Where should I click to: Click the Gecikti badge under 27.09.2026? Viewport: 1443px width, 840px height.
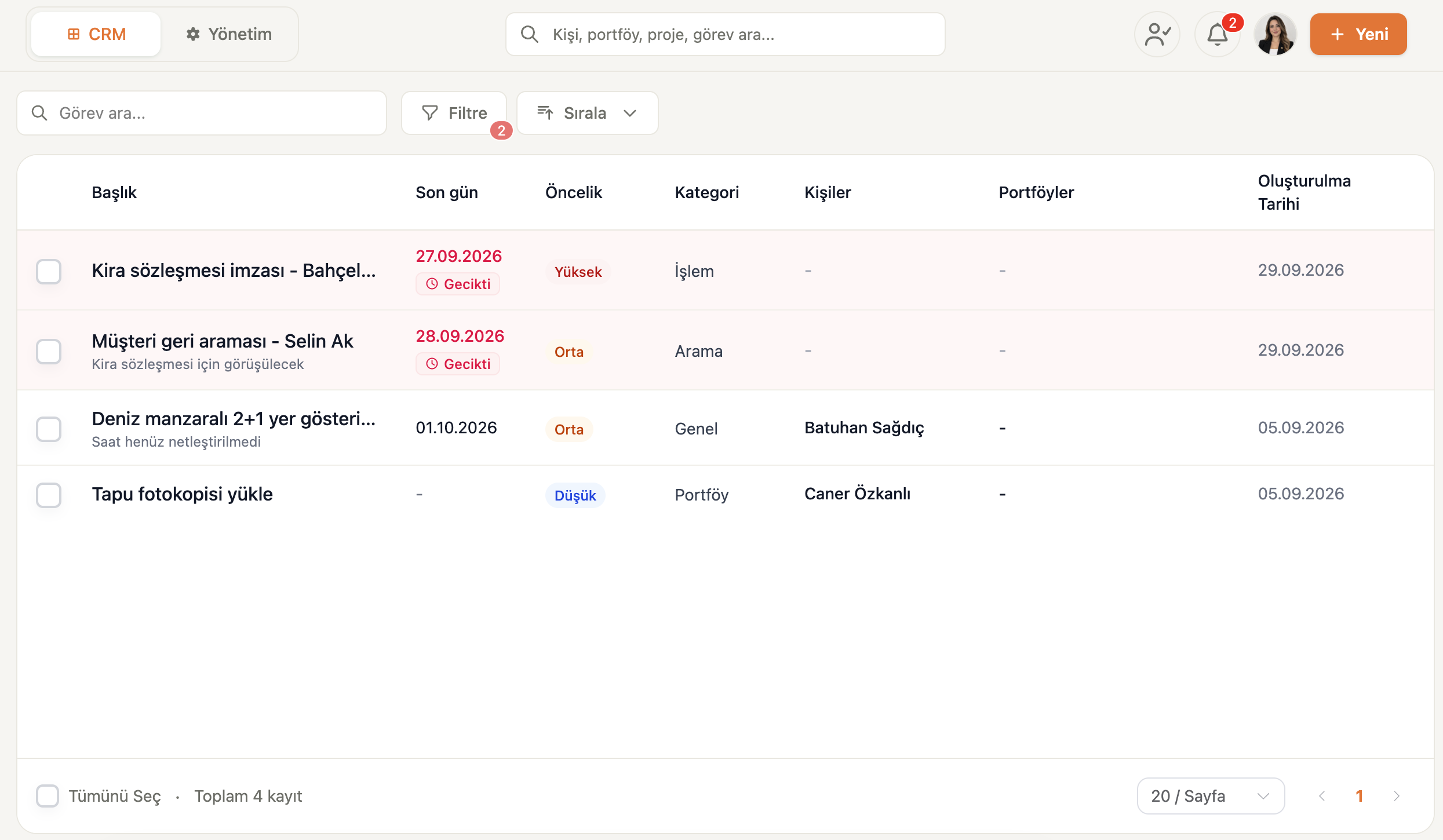click(x=458, y=284)
